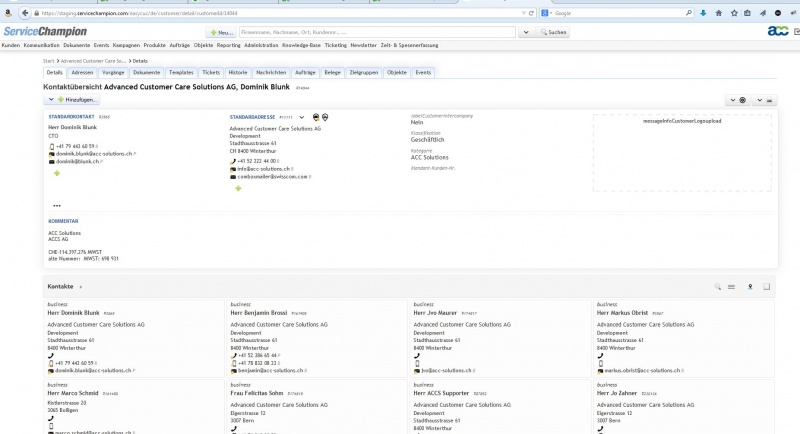Switch to the Vorgänge tab
Screen dimensions: 800x434
click(x=113, y=72)
